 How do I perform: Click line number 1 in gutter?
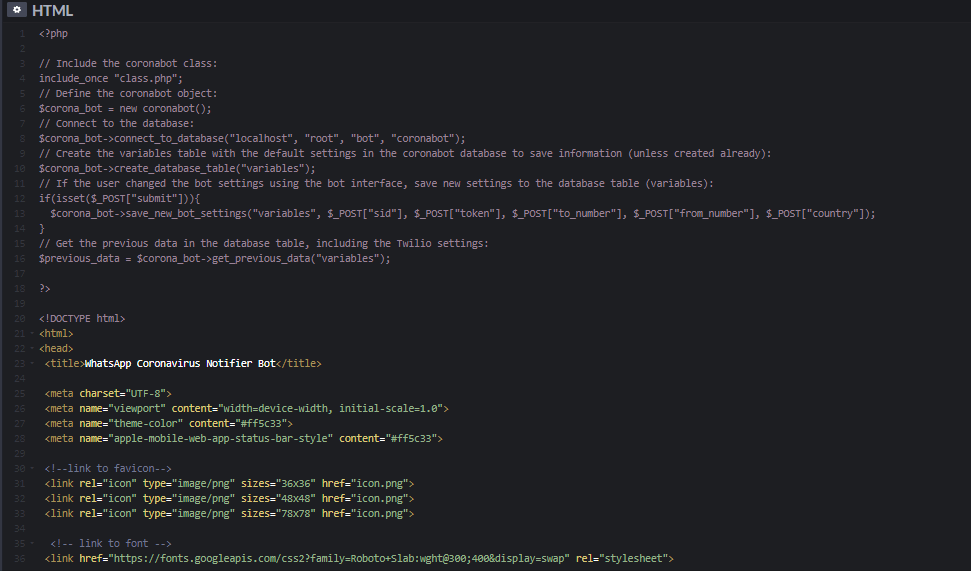click(20, 33)
